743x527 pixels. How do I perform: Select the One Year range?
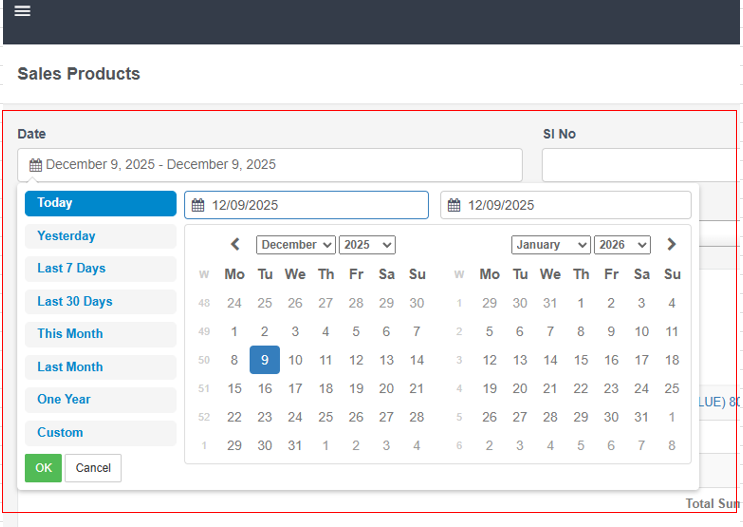(x=100, y=400)
